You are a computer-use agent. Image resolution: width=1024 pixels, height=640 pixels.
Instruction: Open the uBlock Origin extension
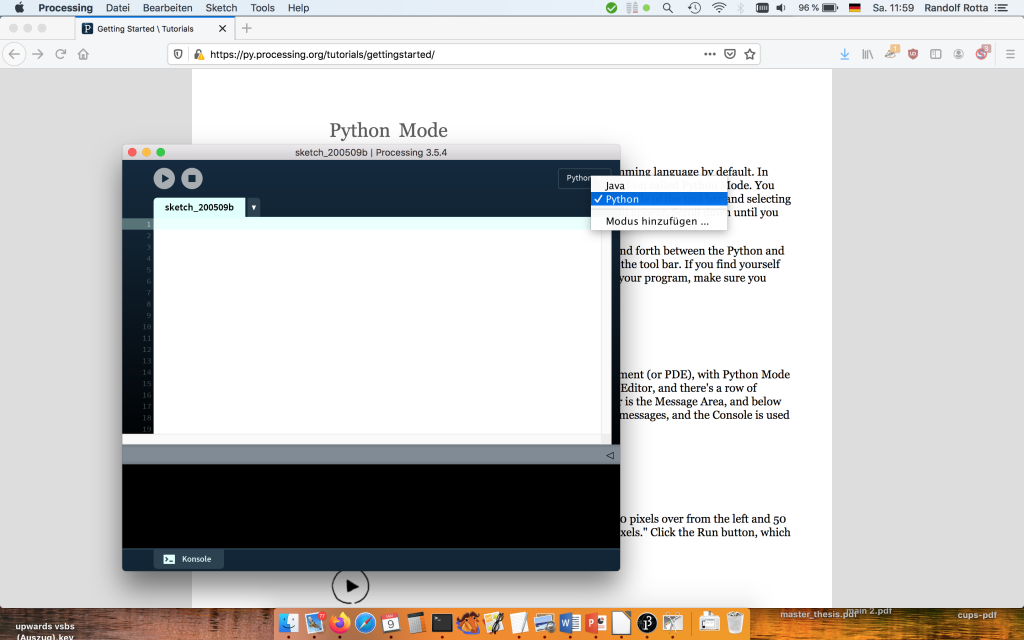click(913, 53)
